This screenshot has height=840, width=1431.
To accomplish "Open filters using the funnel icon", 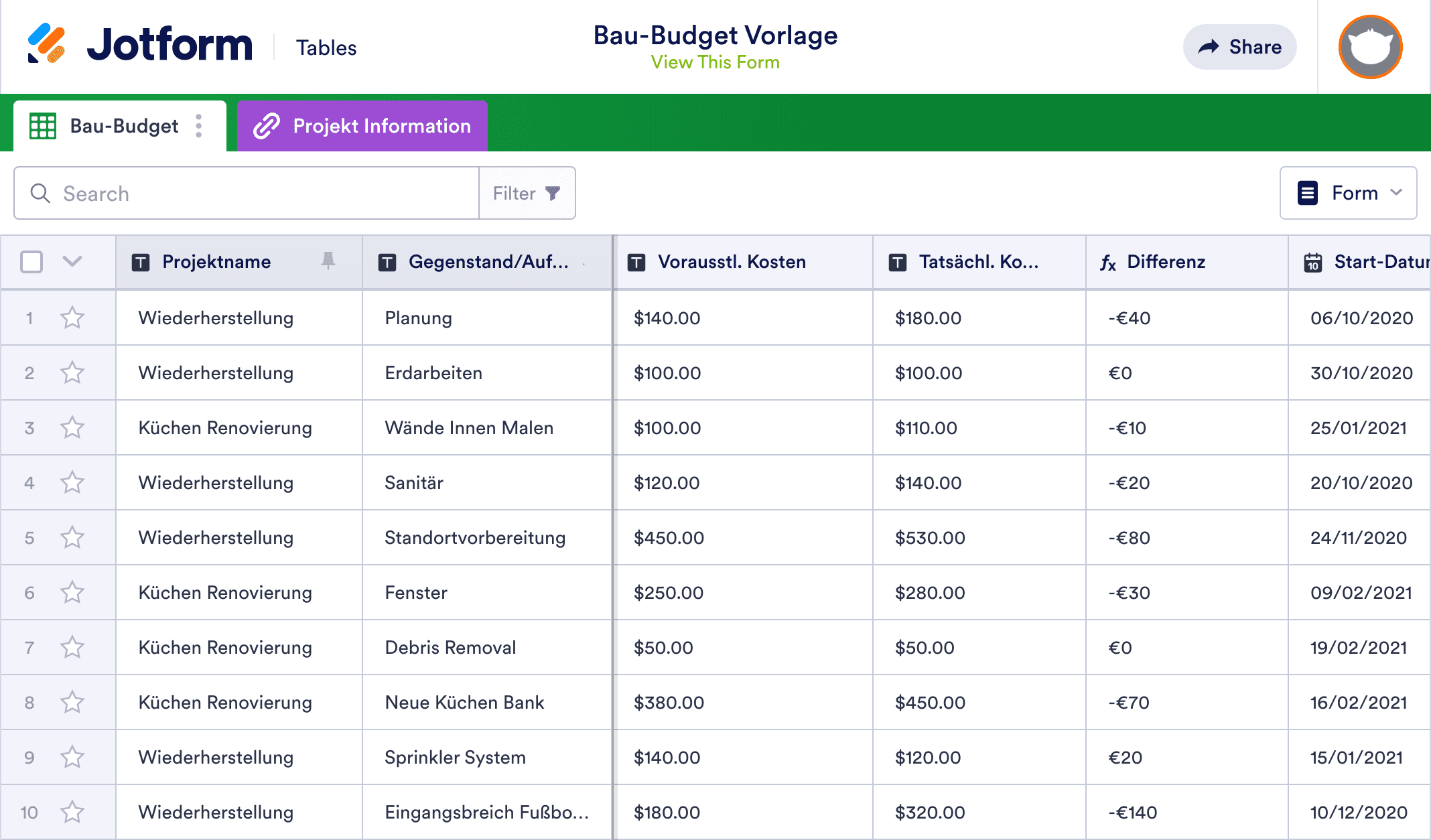I will tap(552, 193).
